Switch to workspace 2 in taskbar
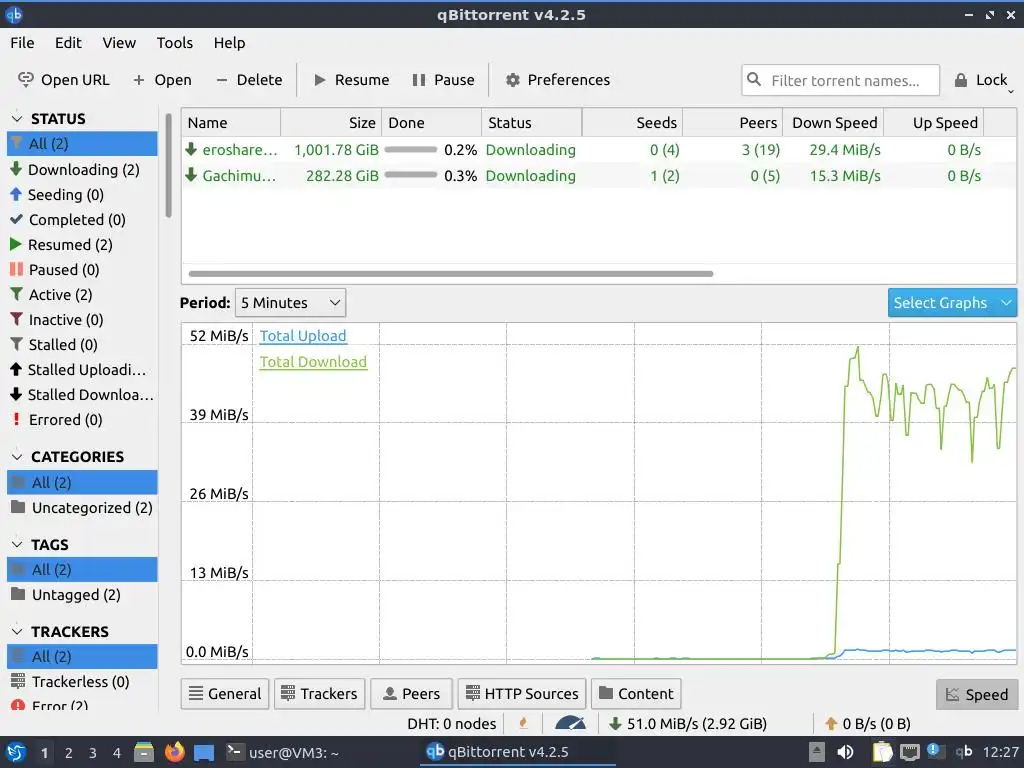Image resolution: width=1024 pixels, height=768 pixels. [69, 753]
